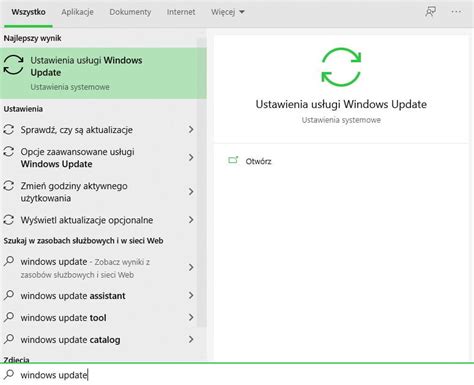This screenshot has height=385, width=474.
Task: Click Ustawienia systemowe subtitle in preview pane
Action: (x=341, y=120)
